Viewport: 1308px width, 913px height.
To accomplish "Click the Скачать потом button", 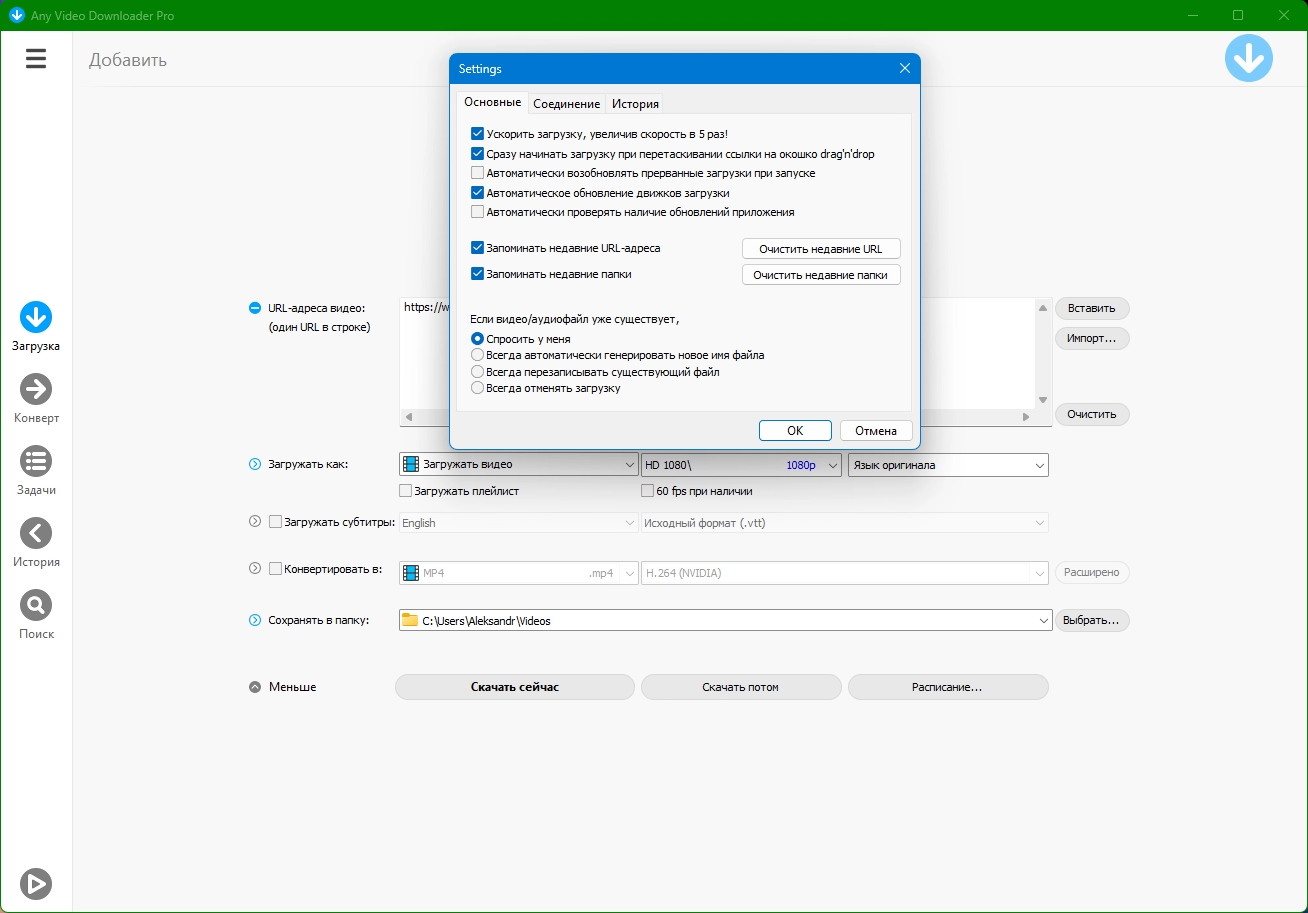I will (x=741, y=687).
